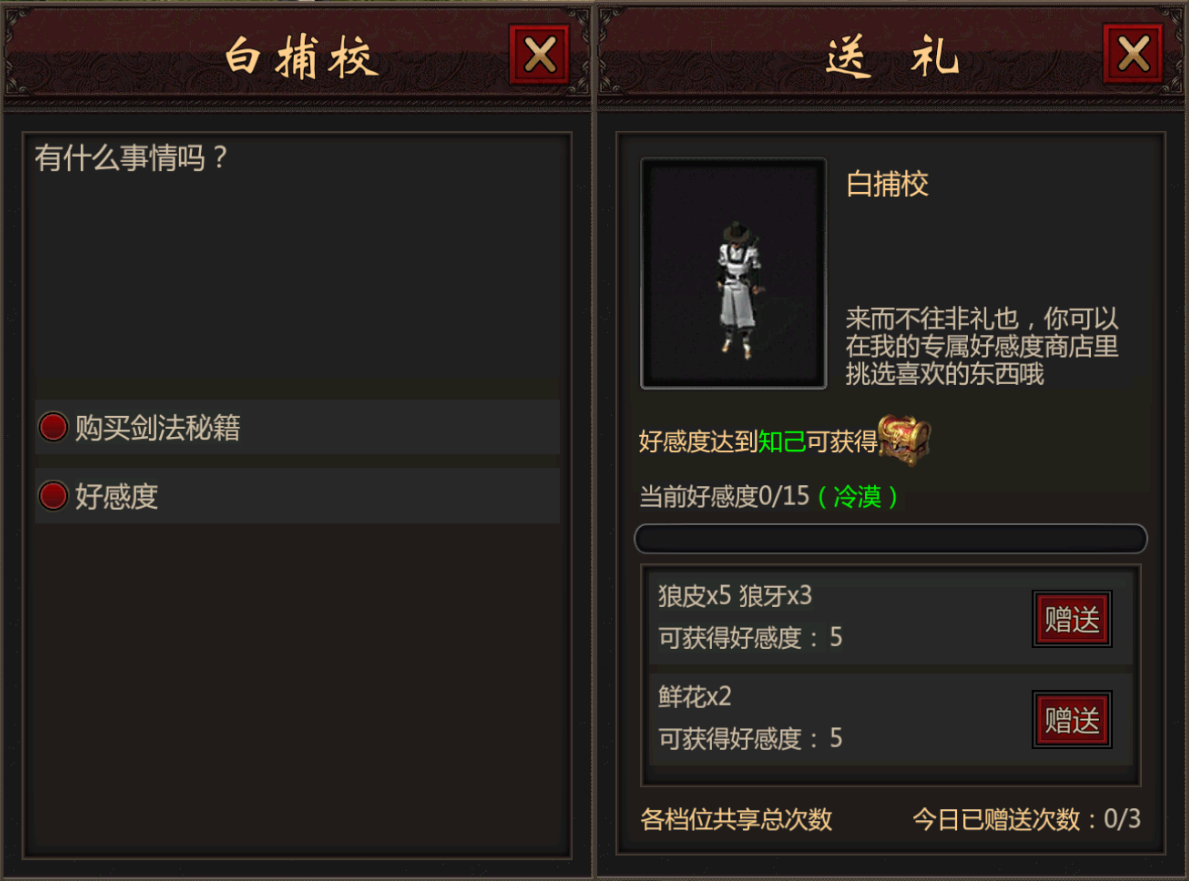
Task: Gift 鲜花x2 with its 赠送 button
Action: point(1071,720)
